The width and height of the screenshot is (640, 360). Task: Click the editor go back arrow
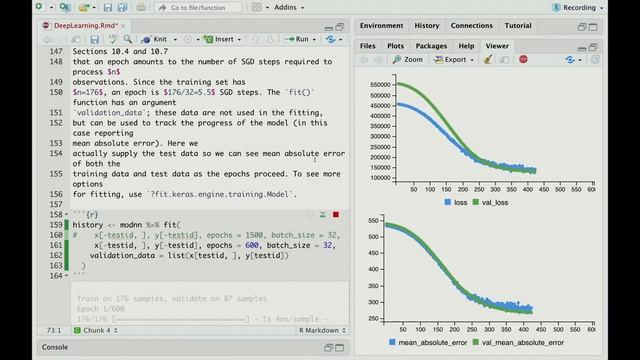pyautogui.click(x=47, y=39)
